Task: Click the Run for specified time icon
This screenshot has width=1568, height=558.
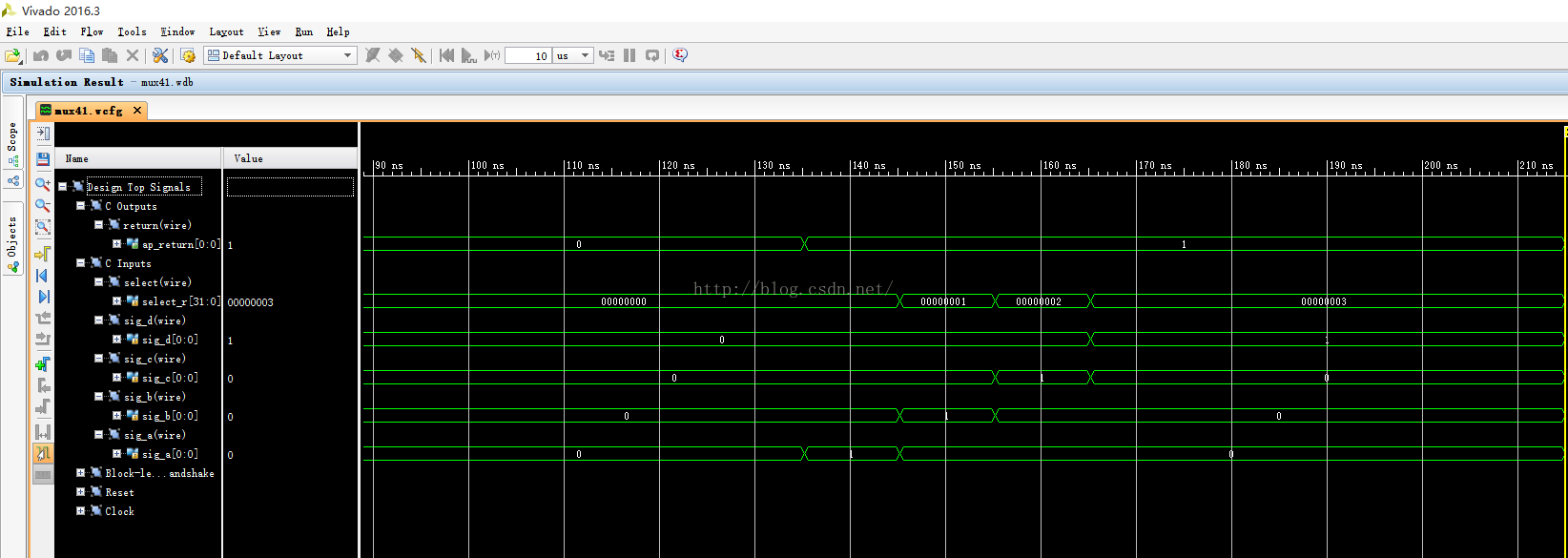Action: [x=492, y=55]
